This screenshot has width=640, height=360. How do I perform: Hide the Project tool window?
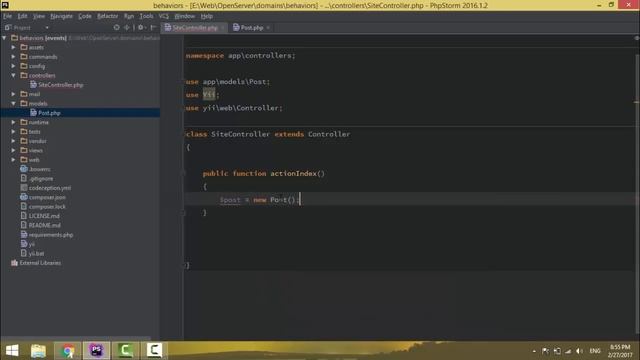pos(153,27)
